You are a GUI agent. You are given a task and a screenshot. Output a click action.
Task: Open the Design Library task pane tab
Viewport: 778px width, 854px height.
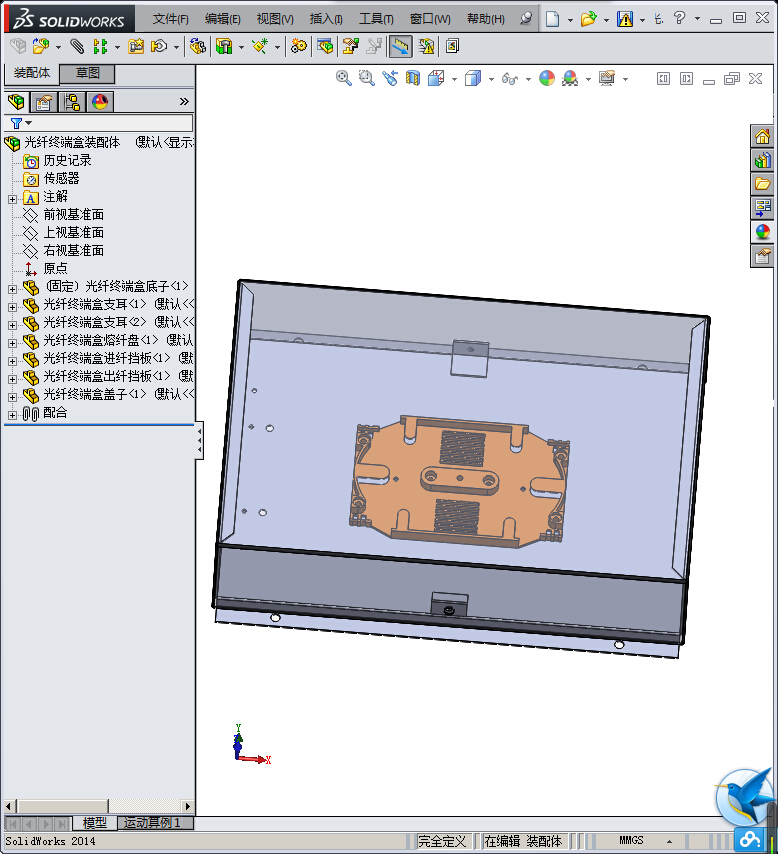[x=762, y=160]
